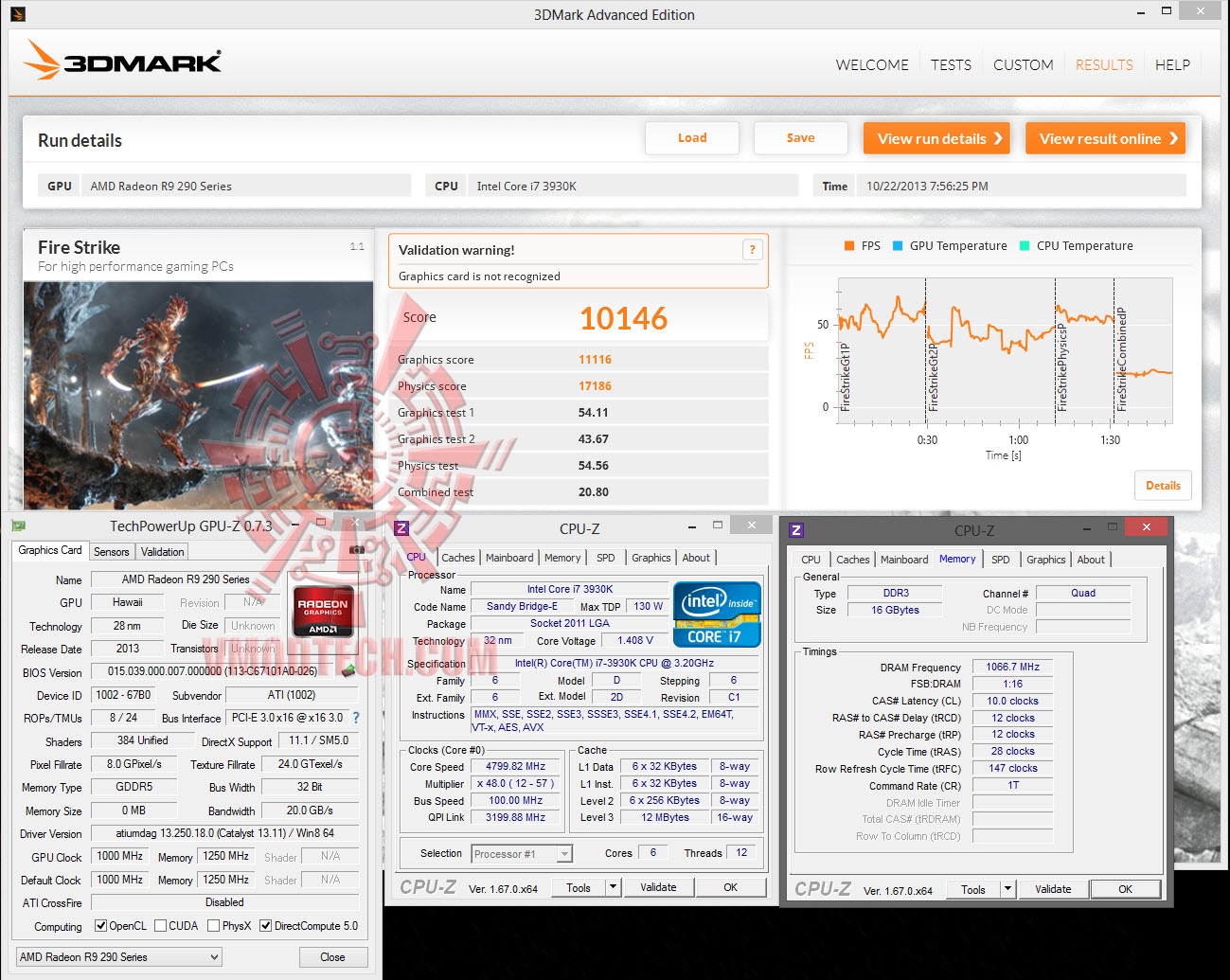Toggle the DirectCompute 5.0 checkbox
The width and height of the screenshot is (1230, 980).
266,926
